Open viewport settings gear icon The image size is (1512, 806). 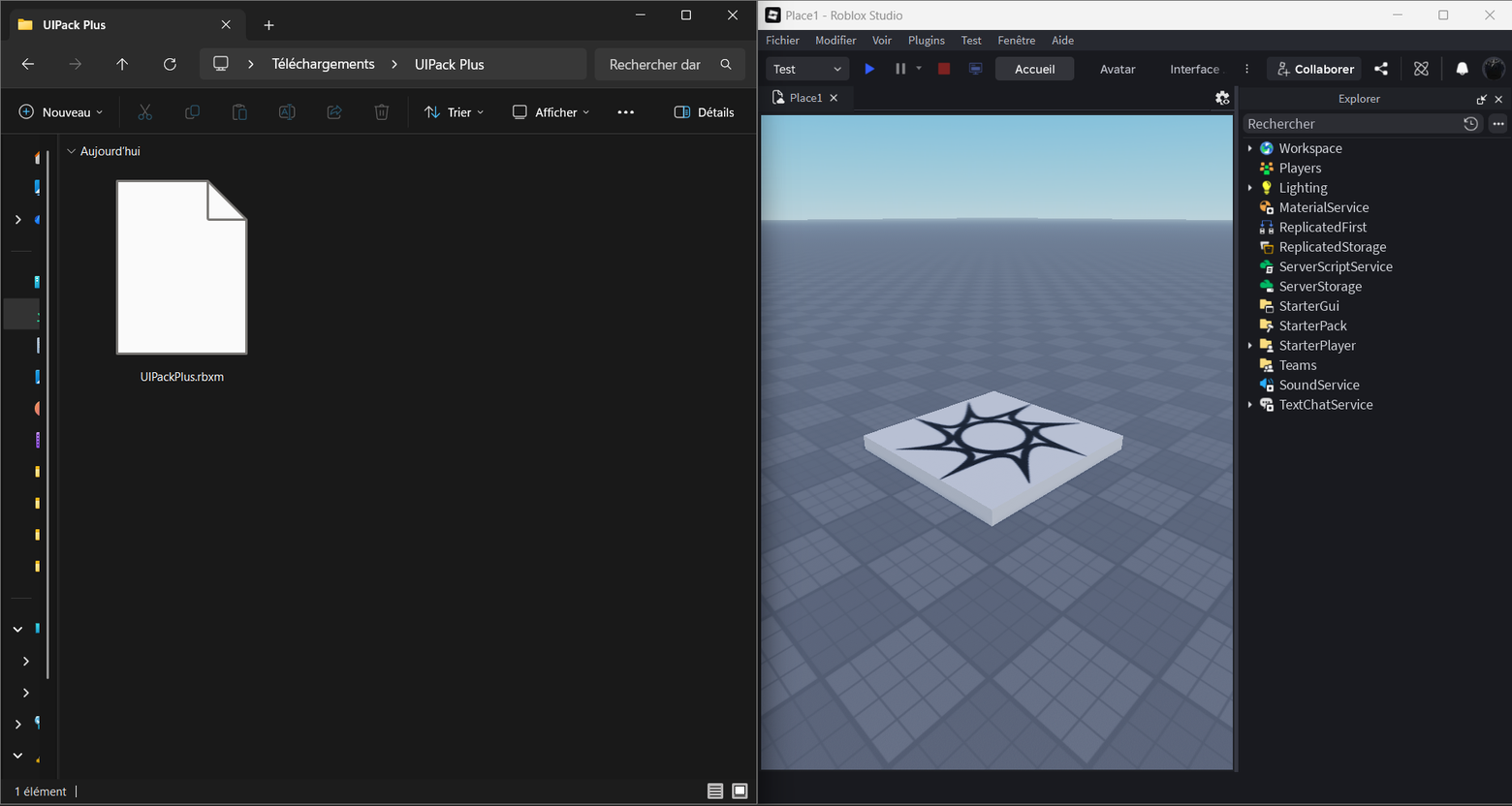pos(1222,98)
